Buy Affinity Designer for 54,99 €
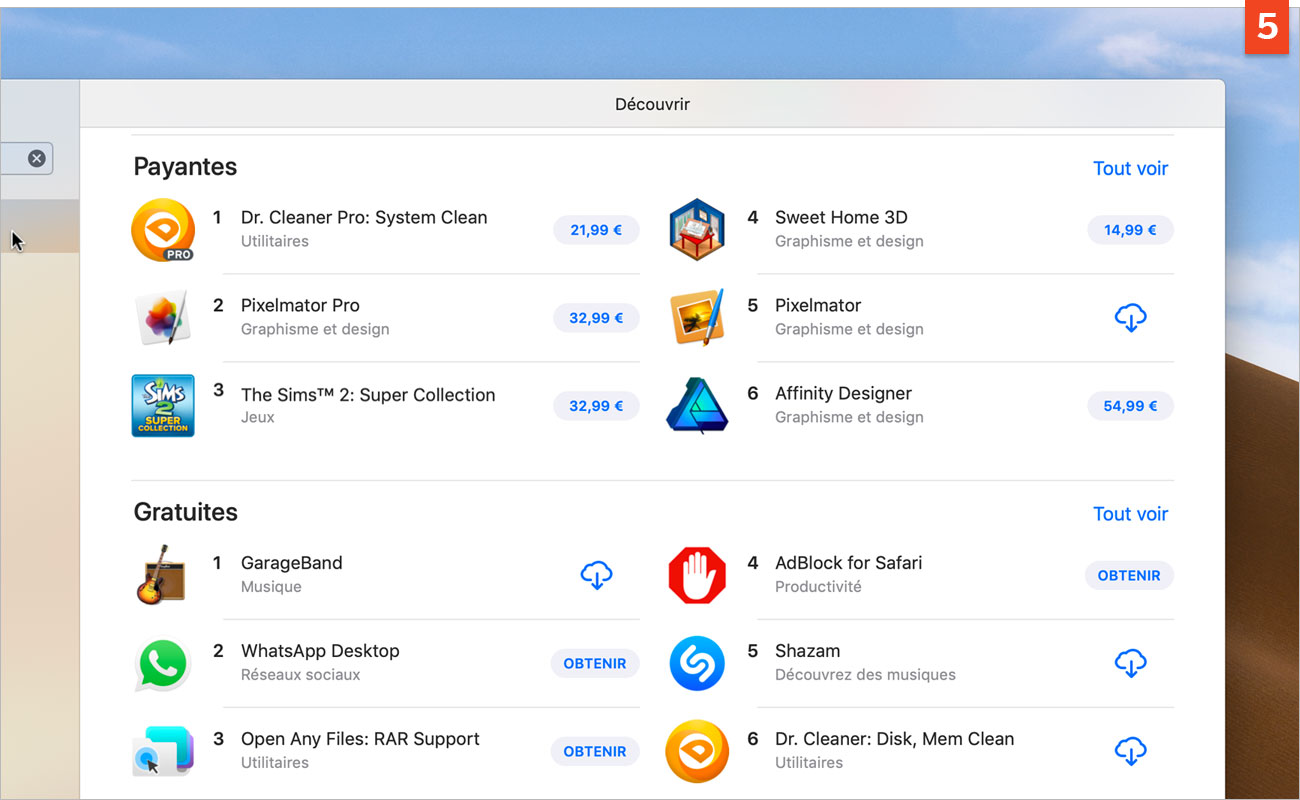 1130,406
